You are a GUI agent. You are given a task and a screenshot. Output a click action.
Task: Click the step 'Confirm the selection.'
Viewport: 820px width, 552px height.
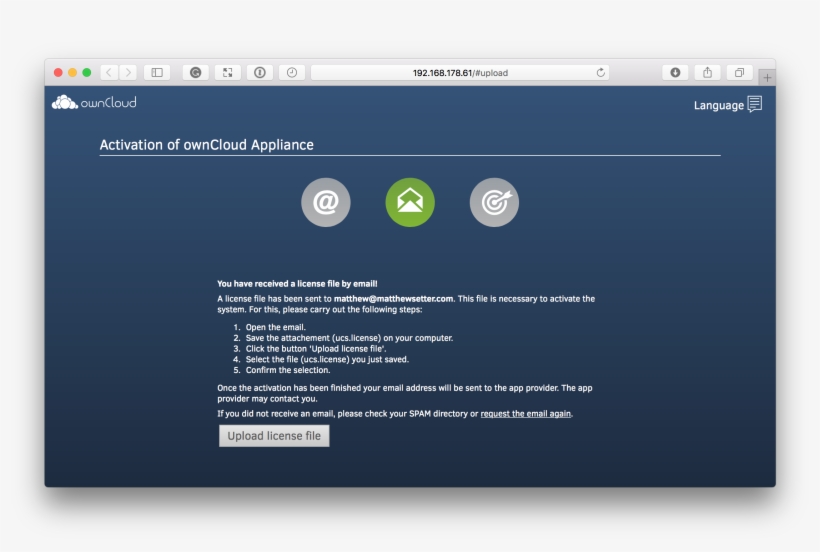click(x=288, y=370)
